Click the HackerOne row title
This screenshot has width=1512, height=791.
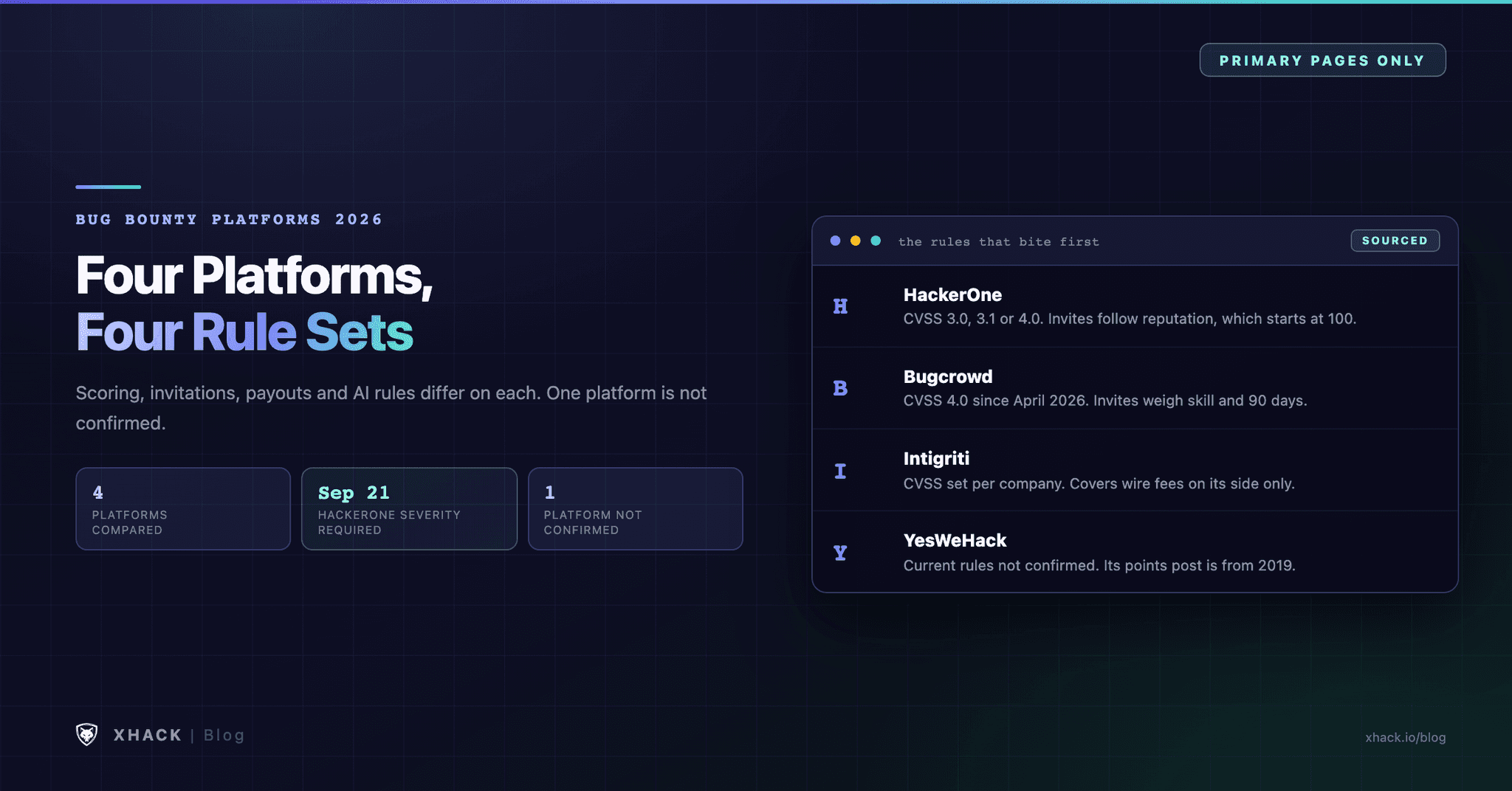tap(952, 295)
